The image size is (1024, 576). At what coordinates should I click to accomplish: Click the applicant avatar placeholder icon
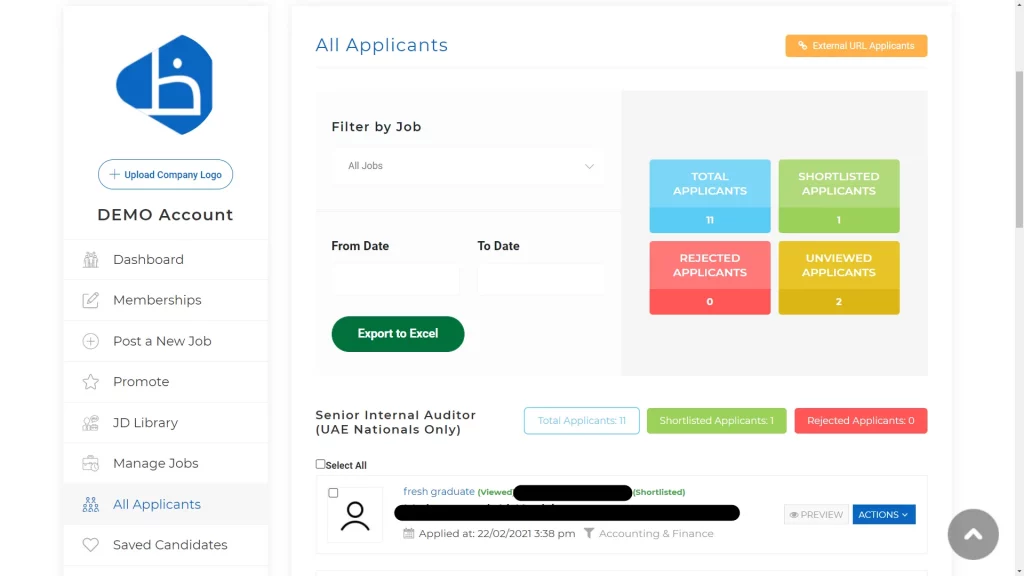355,515
